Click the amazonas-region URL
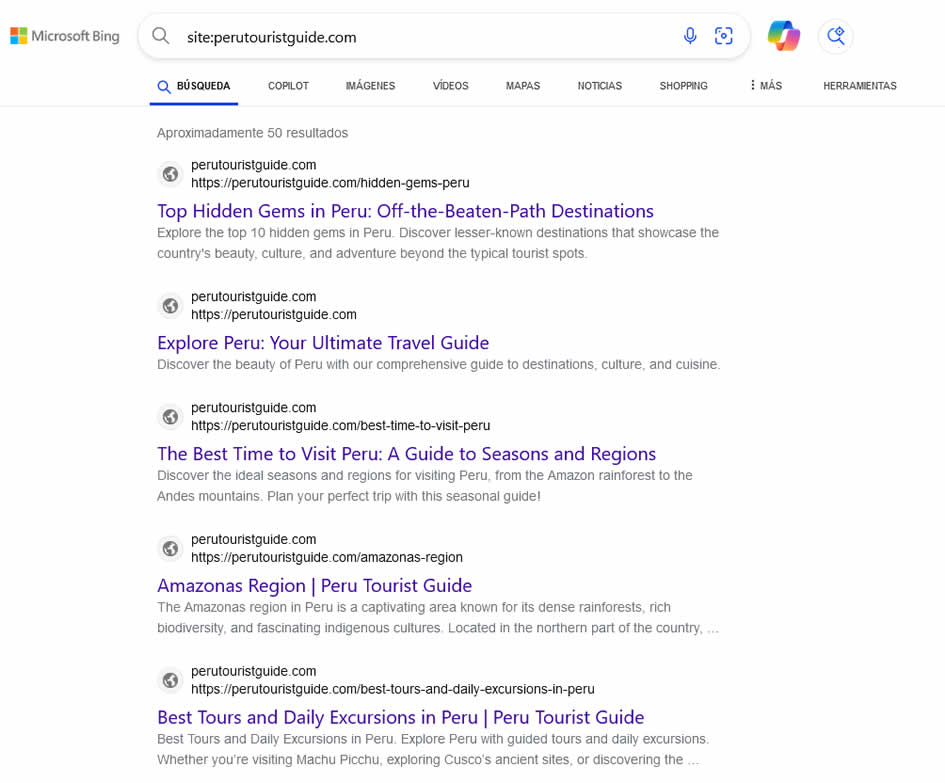The height and width of the screenshot is (783, 945). [327, 558]
